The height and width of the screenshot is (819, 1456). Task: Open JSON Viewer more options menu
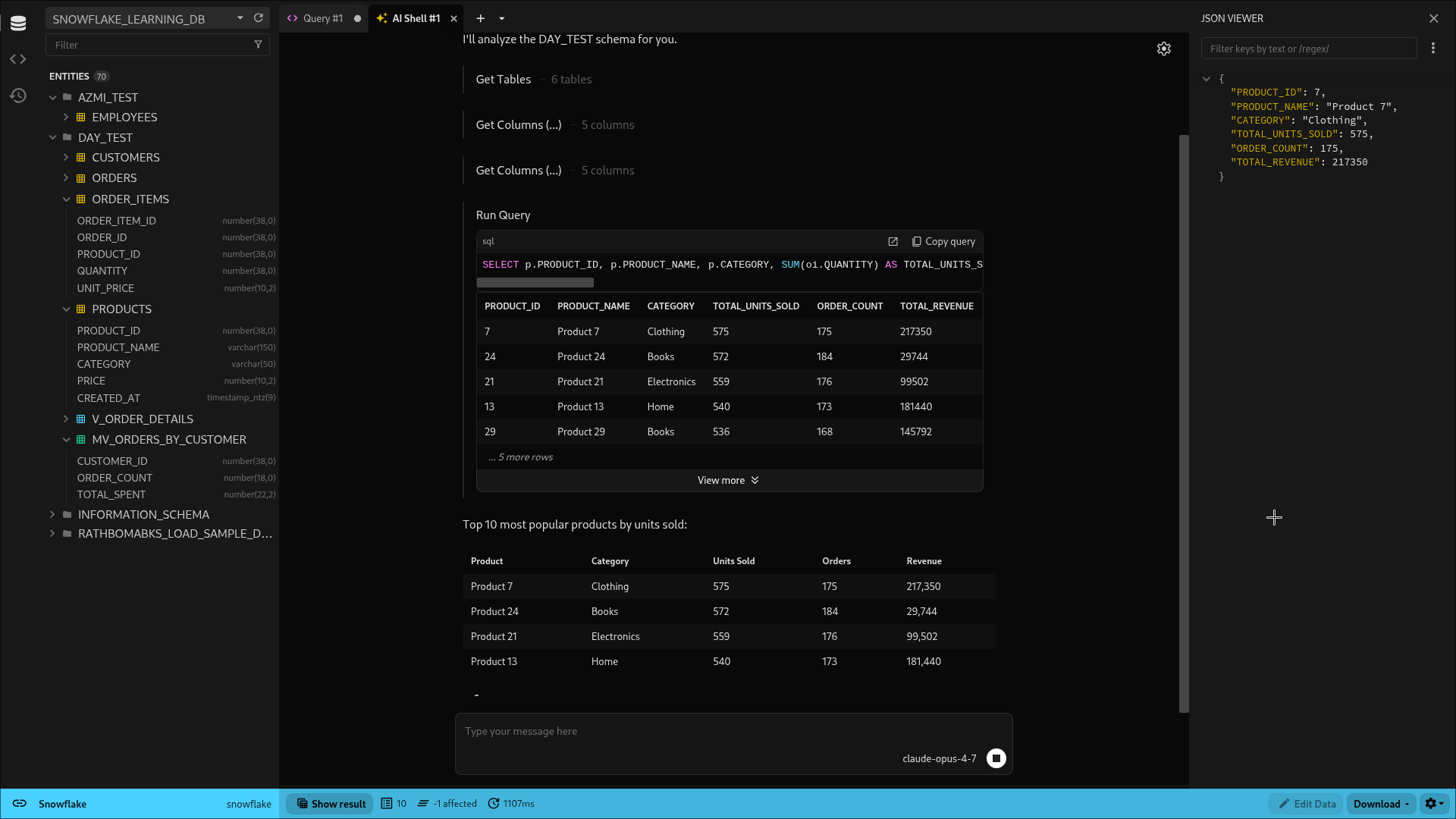click(1432, 48)
